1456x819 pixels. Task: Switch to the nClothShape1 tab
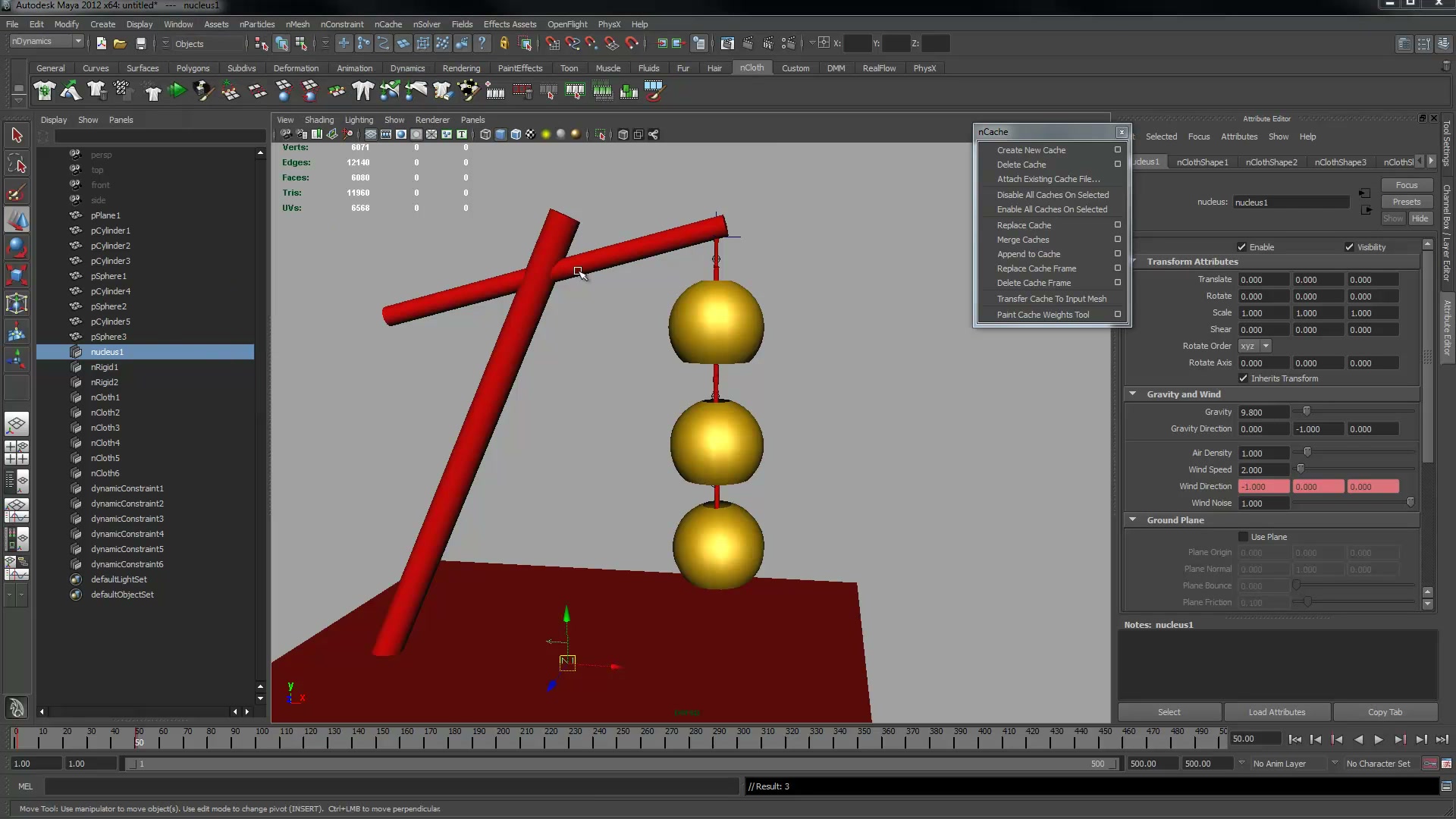point(1202,162)
